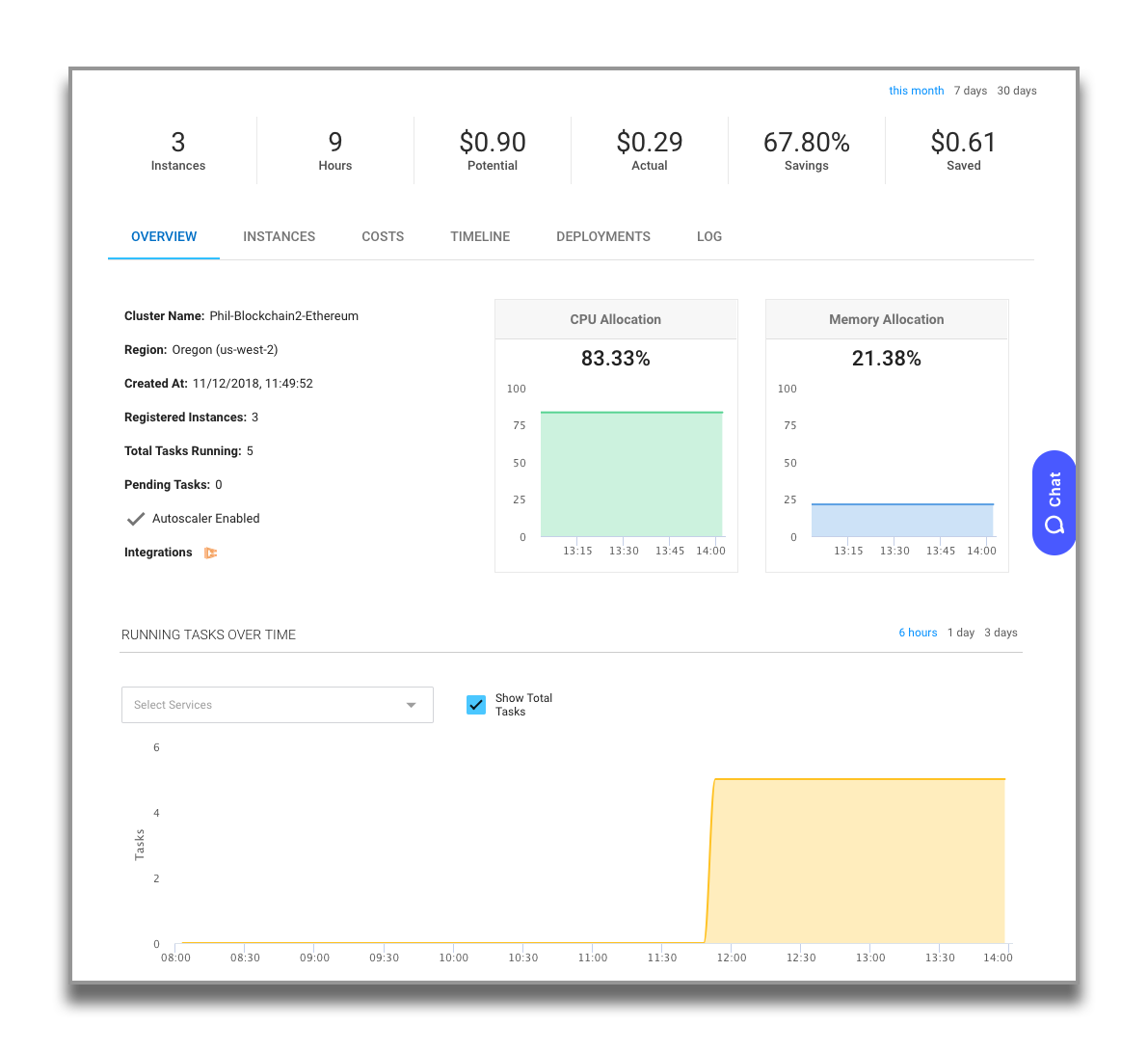The height and width of the screenshot is (1052, 1148).
Task: Set running tasks range to 3 days
Action: pyautogui.click(x=1001, y=633)
